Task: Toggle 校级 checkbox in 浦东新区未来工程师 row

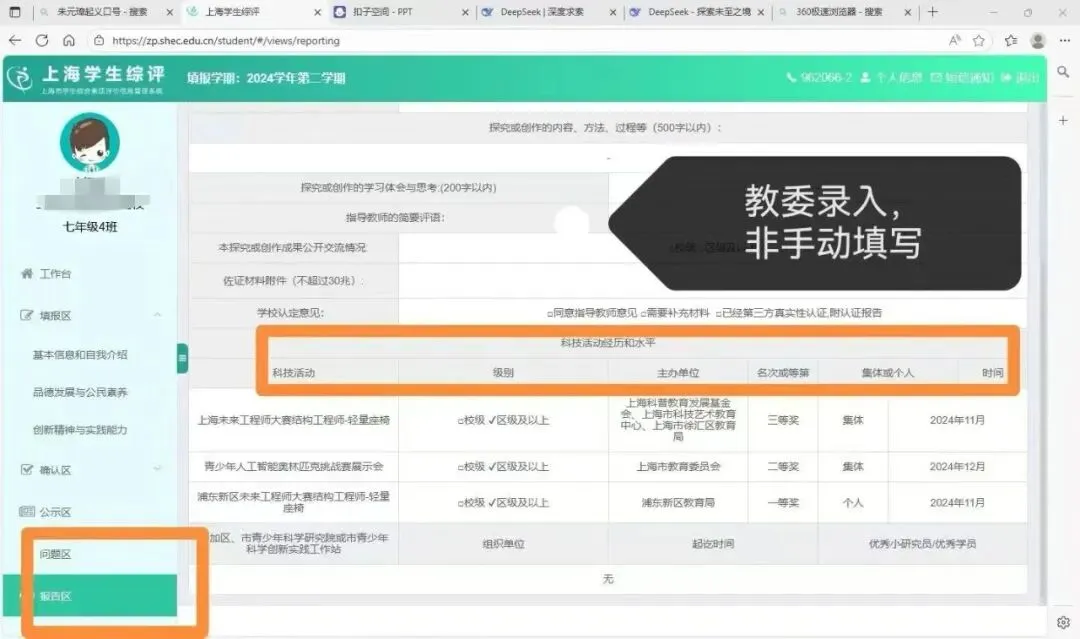Action: [461, 503]
